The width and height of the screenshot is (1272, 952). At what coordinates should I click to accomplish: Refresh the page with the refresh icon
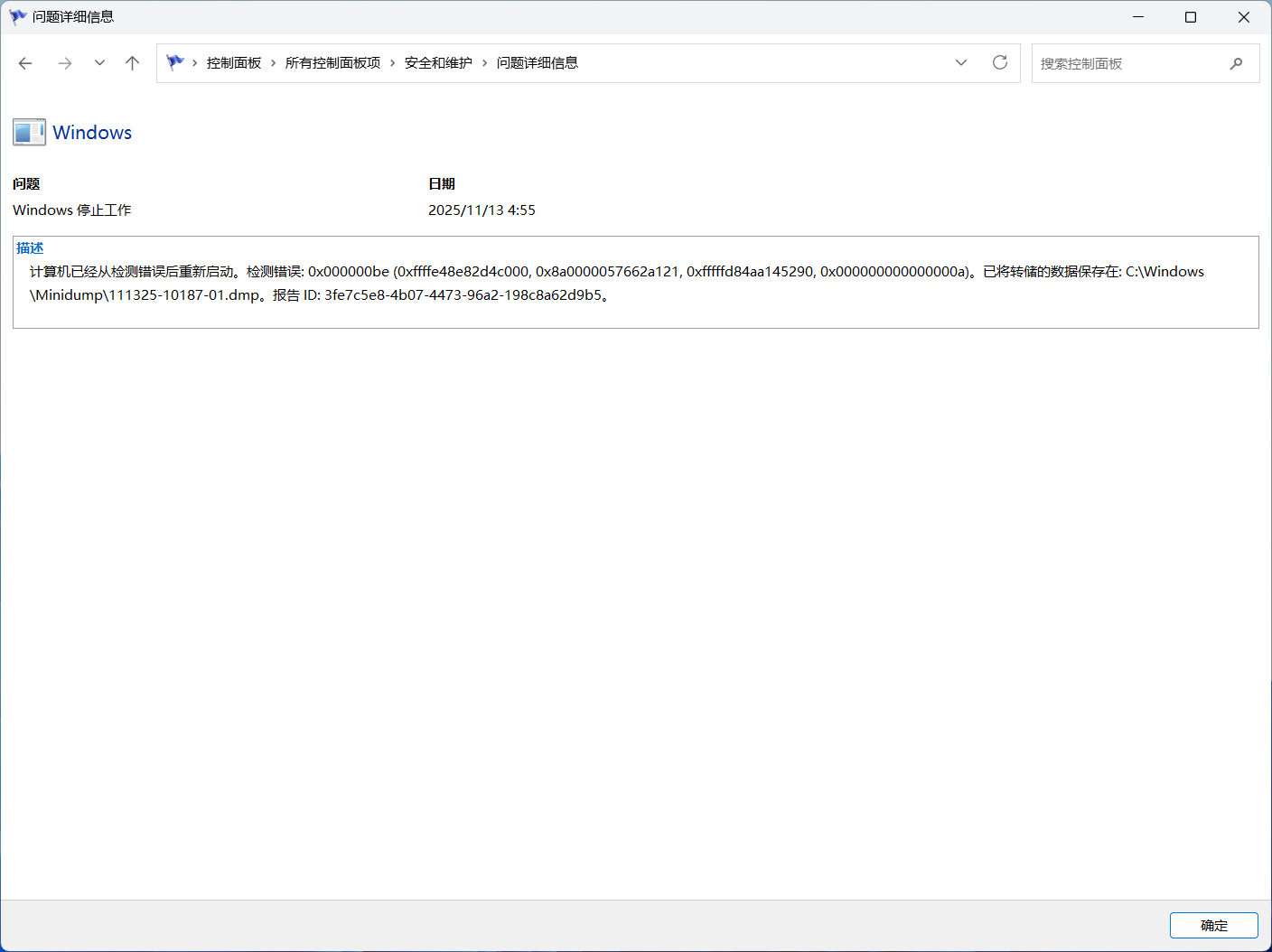point(1000,62)
